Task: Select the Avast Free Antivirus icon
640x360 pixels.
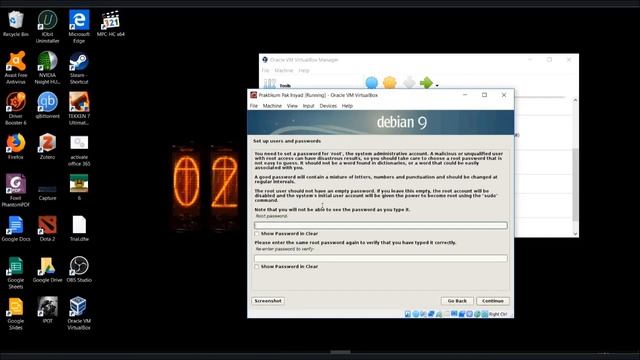Action: click(16, 68)
